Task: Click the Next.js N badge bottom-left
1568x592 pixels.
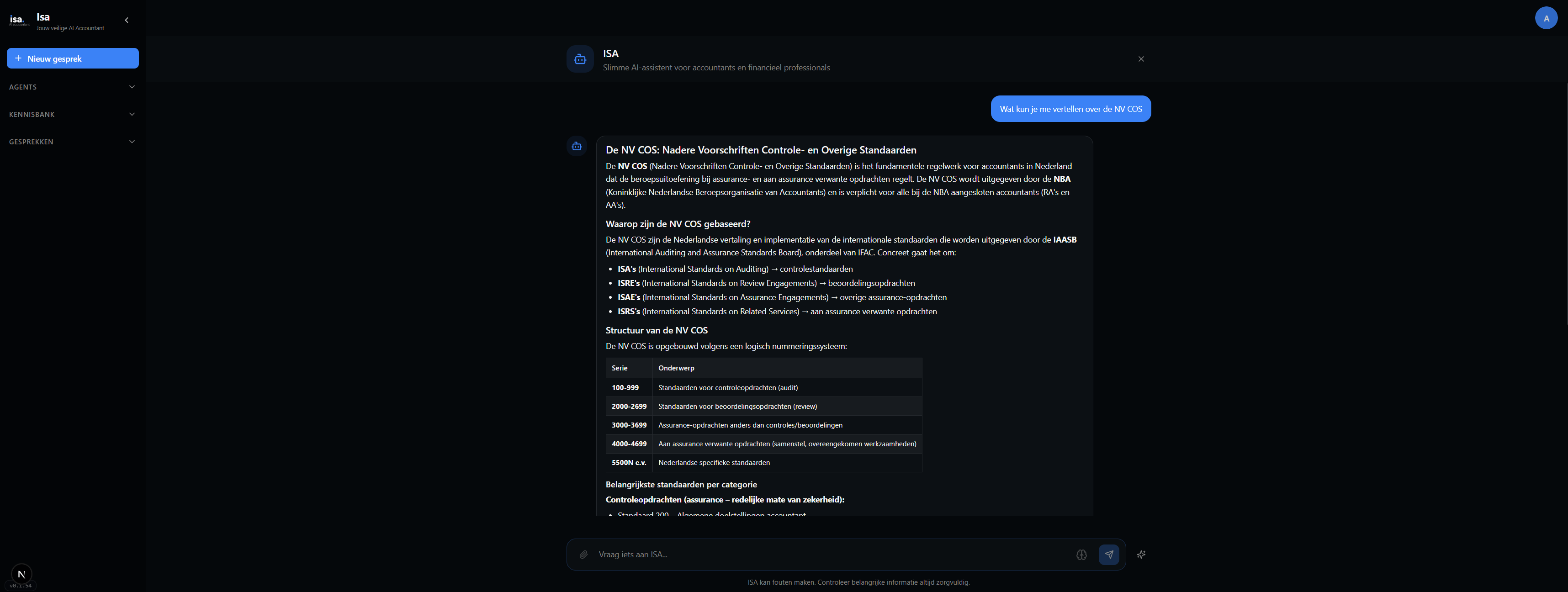Action: 21,574
